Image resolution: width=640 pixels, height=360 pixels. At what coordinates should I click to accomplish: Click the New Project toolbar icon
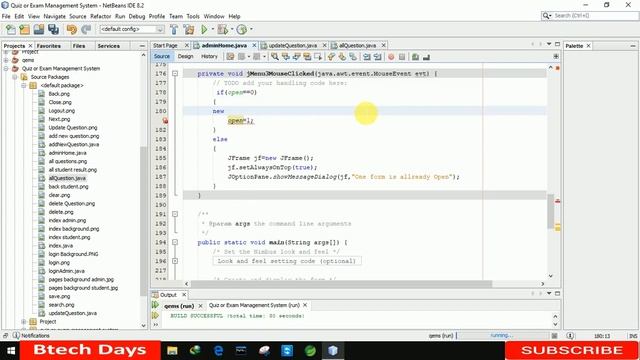(24, 29)
